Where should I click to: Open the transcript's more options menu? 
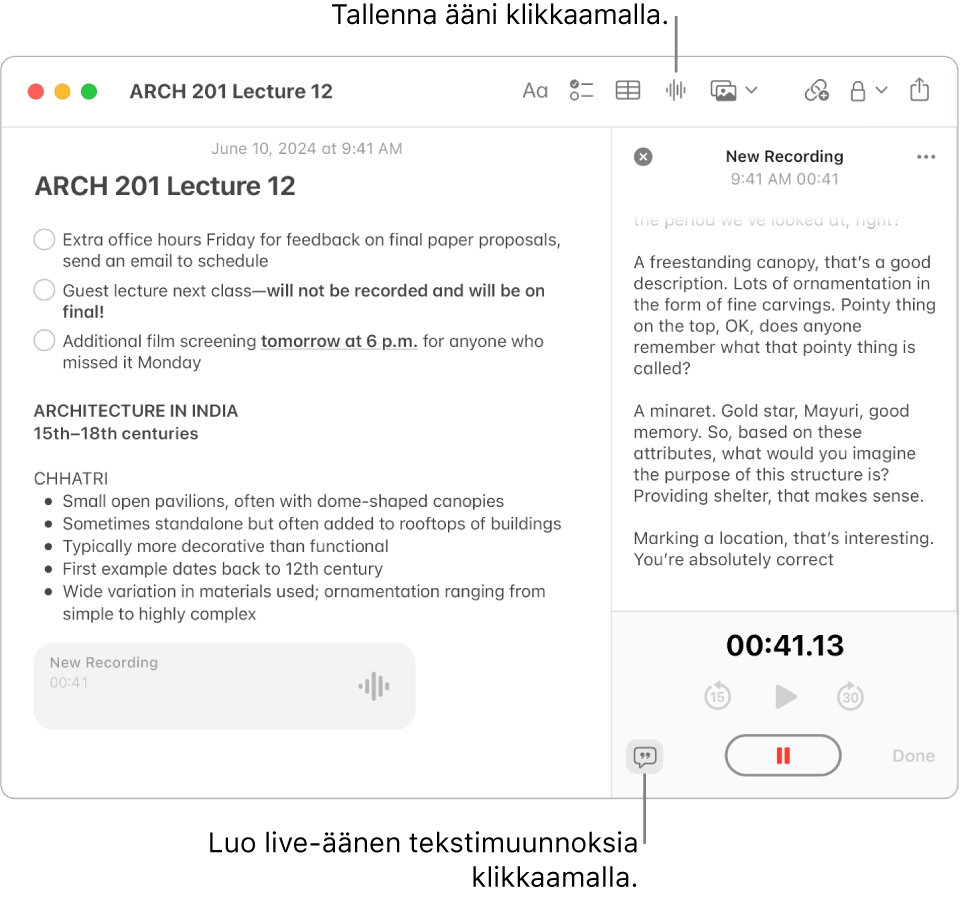click(925, 157)
